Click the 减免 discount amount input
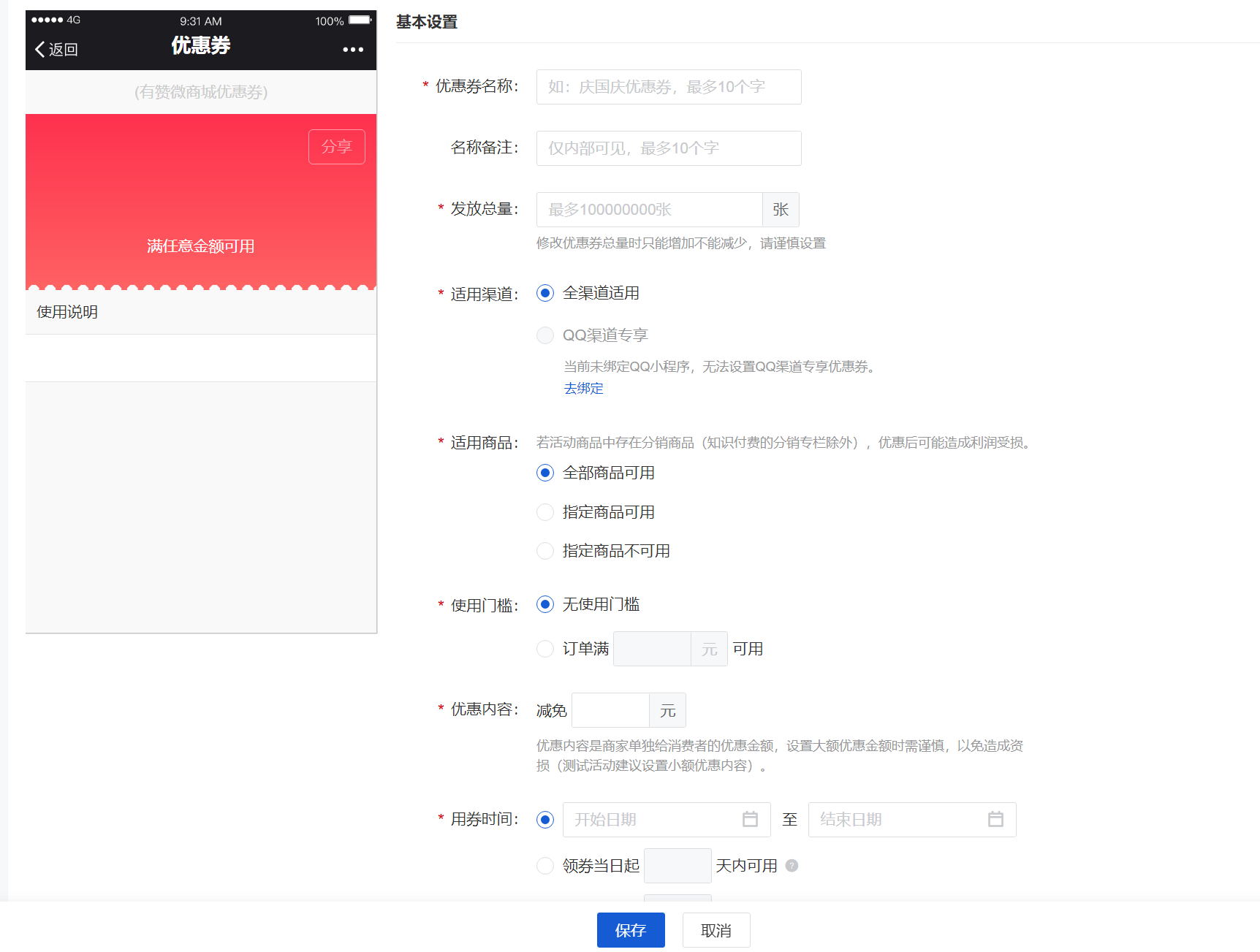1260x952 pixels. click(x=610, y=710)
